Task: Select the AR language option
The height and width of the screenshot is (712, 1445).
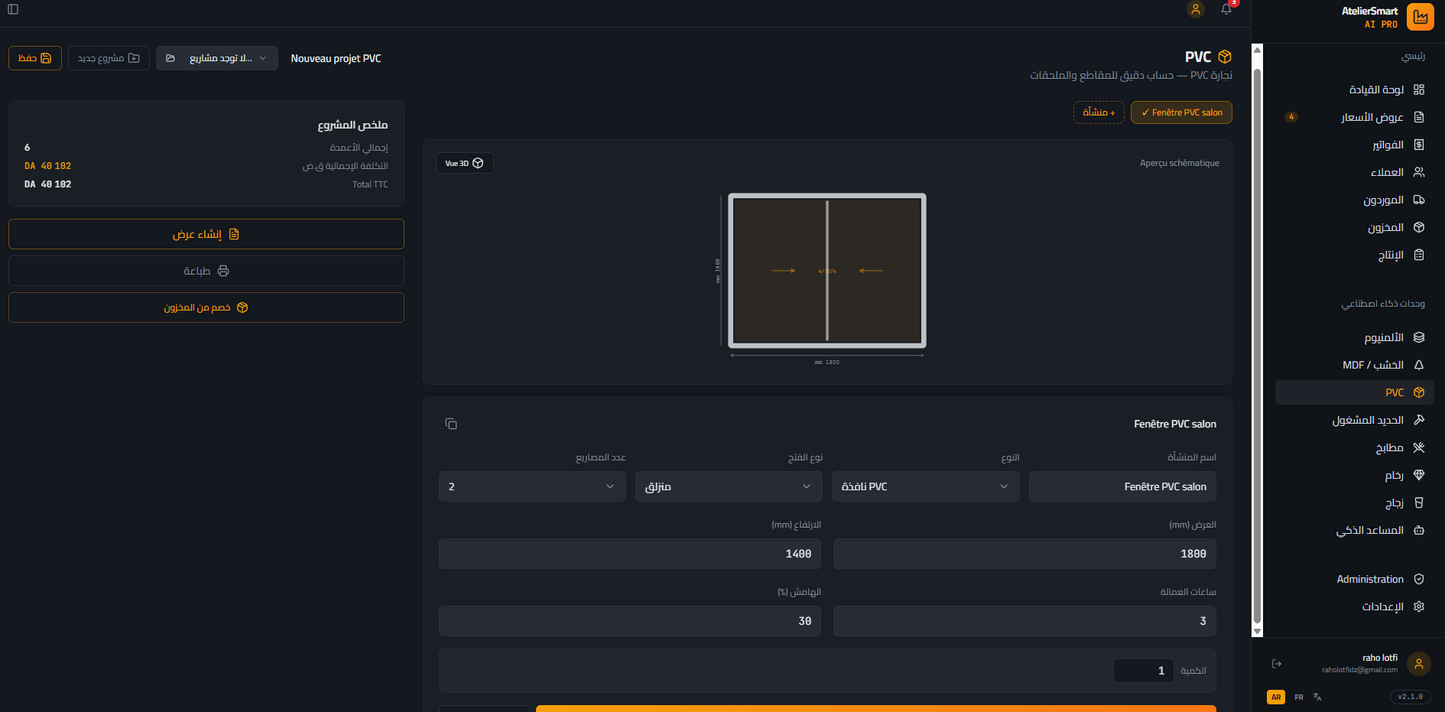Action: 1275,697
